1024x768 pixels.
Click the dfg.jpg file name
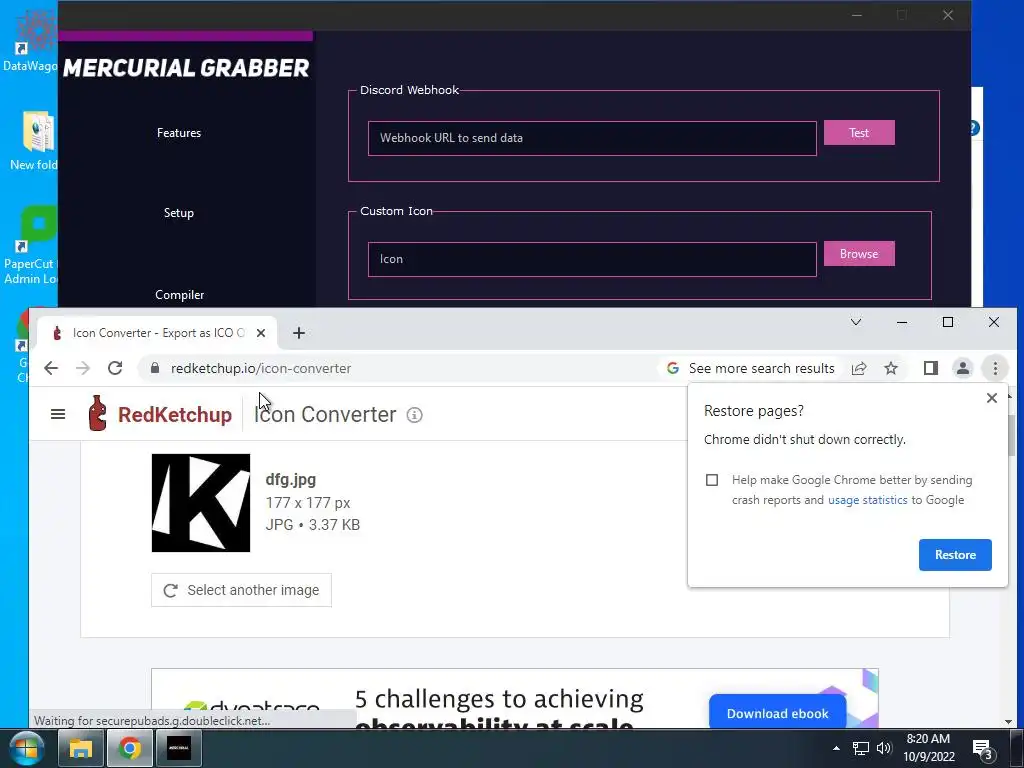point(291,479)
